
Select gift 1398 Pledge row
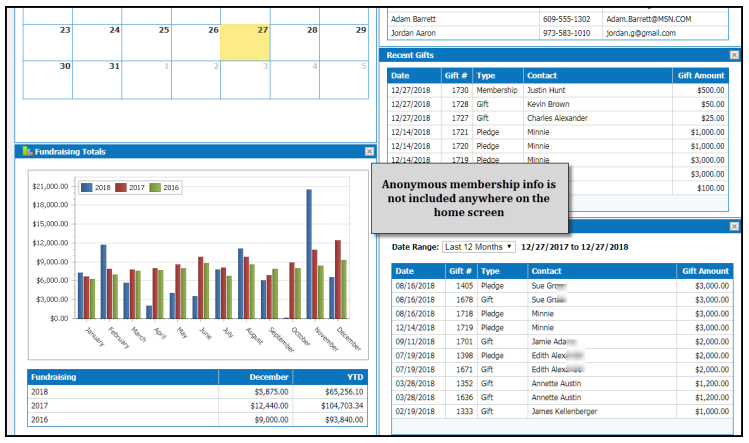(562, 356)
